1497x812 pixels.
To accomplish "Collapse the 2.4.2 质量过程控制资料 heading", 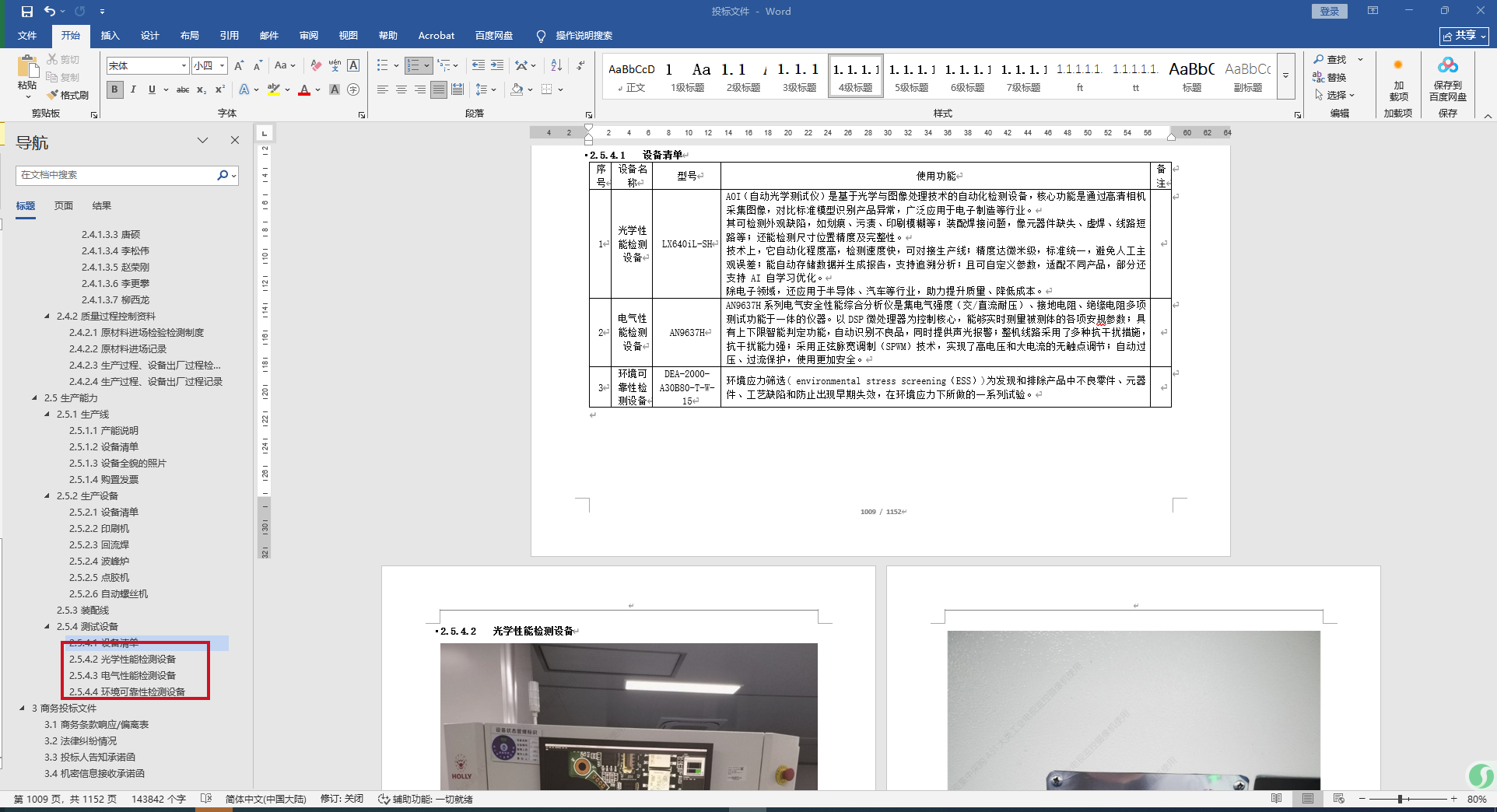I will click(x=47, y=316).
